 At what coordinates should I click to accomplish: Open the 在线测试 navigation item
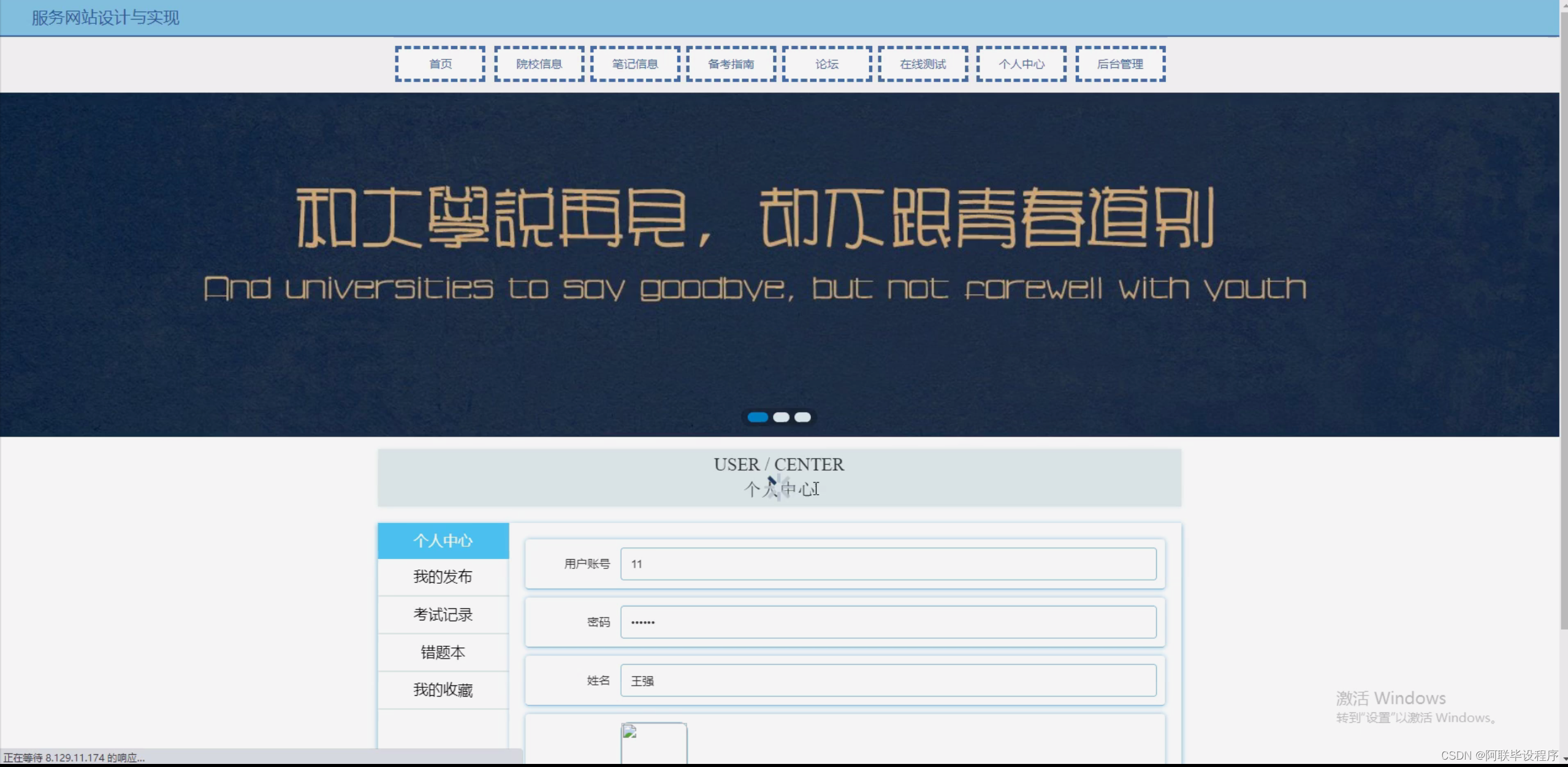923,63
